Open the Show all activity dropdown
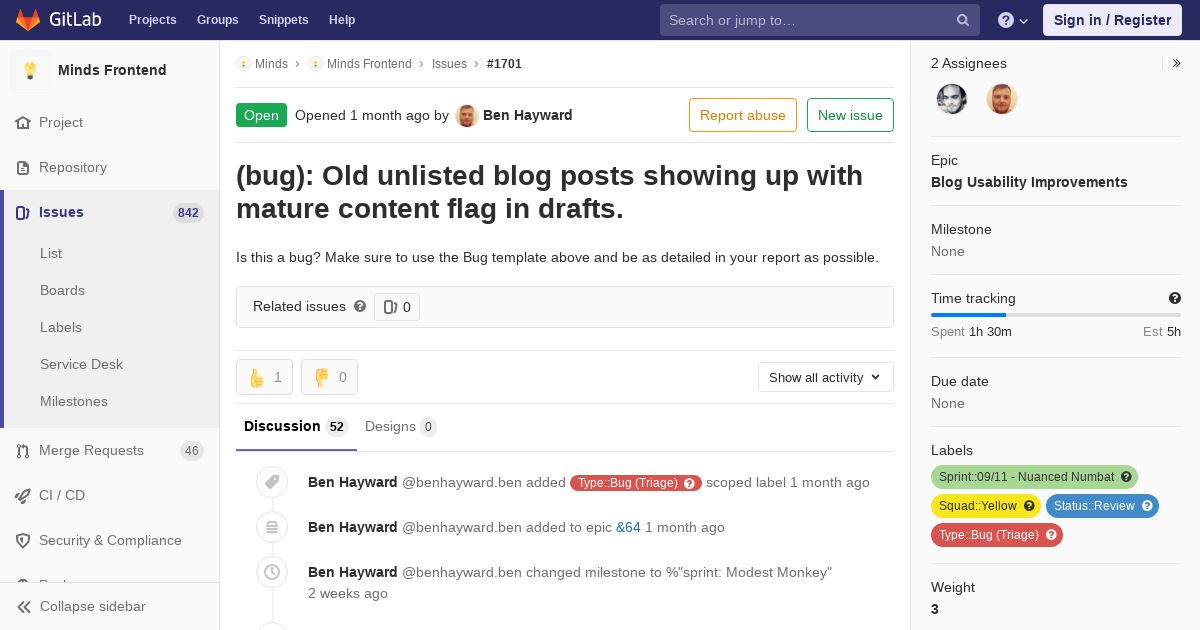1200x630 pixels. tap(826, 377)
